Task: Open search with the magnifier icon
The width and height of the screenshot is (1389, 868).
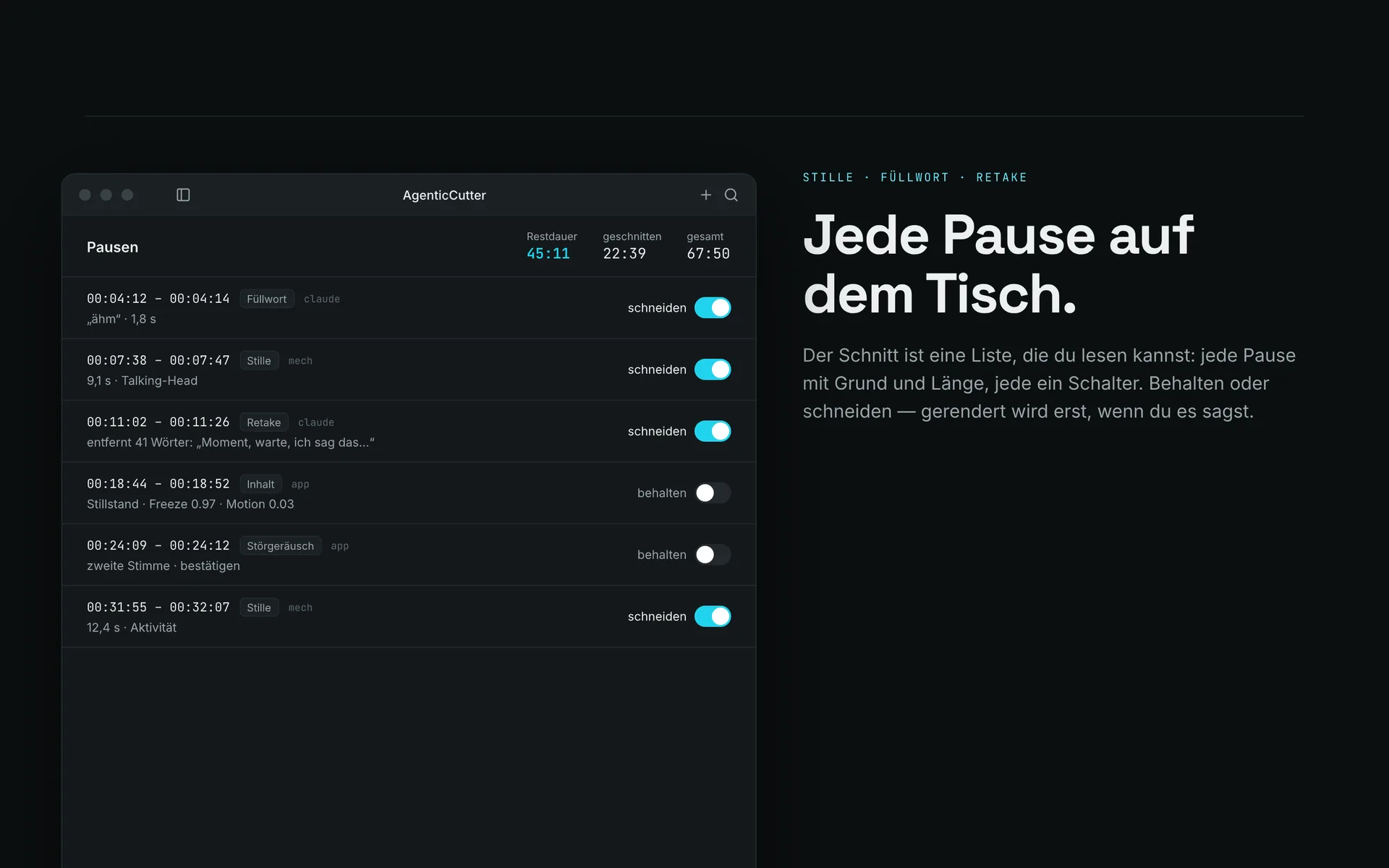Action: click(x=731, y=195)
